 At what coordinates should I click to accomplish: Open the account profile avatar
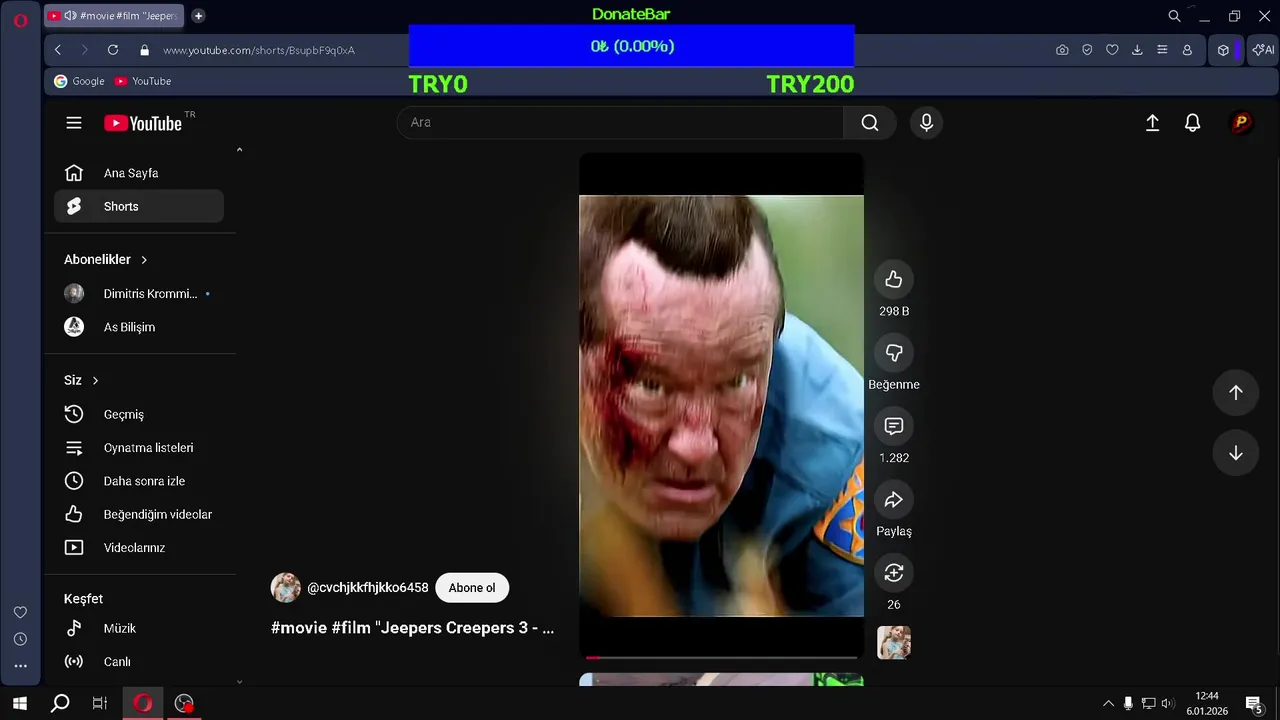(x=1241, y=122)
